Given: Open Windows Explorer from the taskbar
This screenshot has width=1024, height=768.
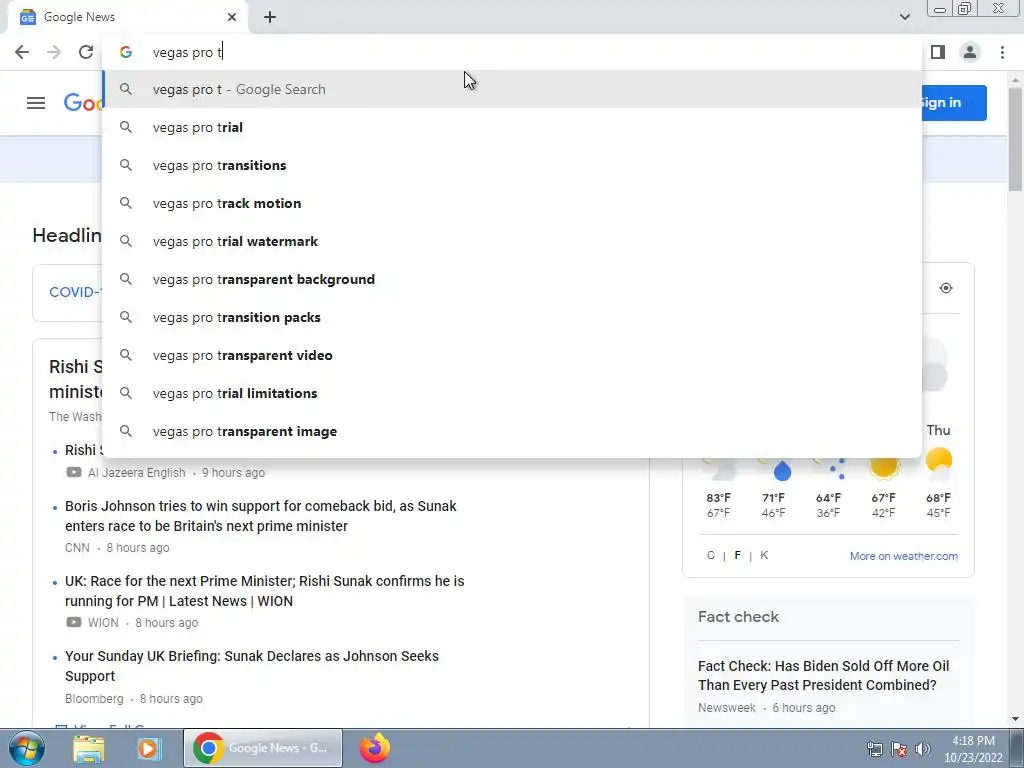Looking at the screenshot, I should coord(89,748).
